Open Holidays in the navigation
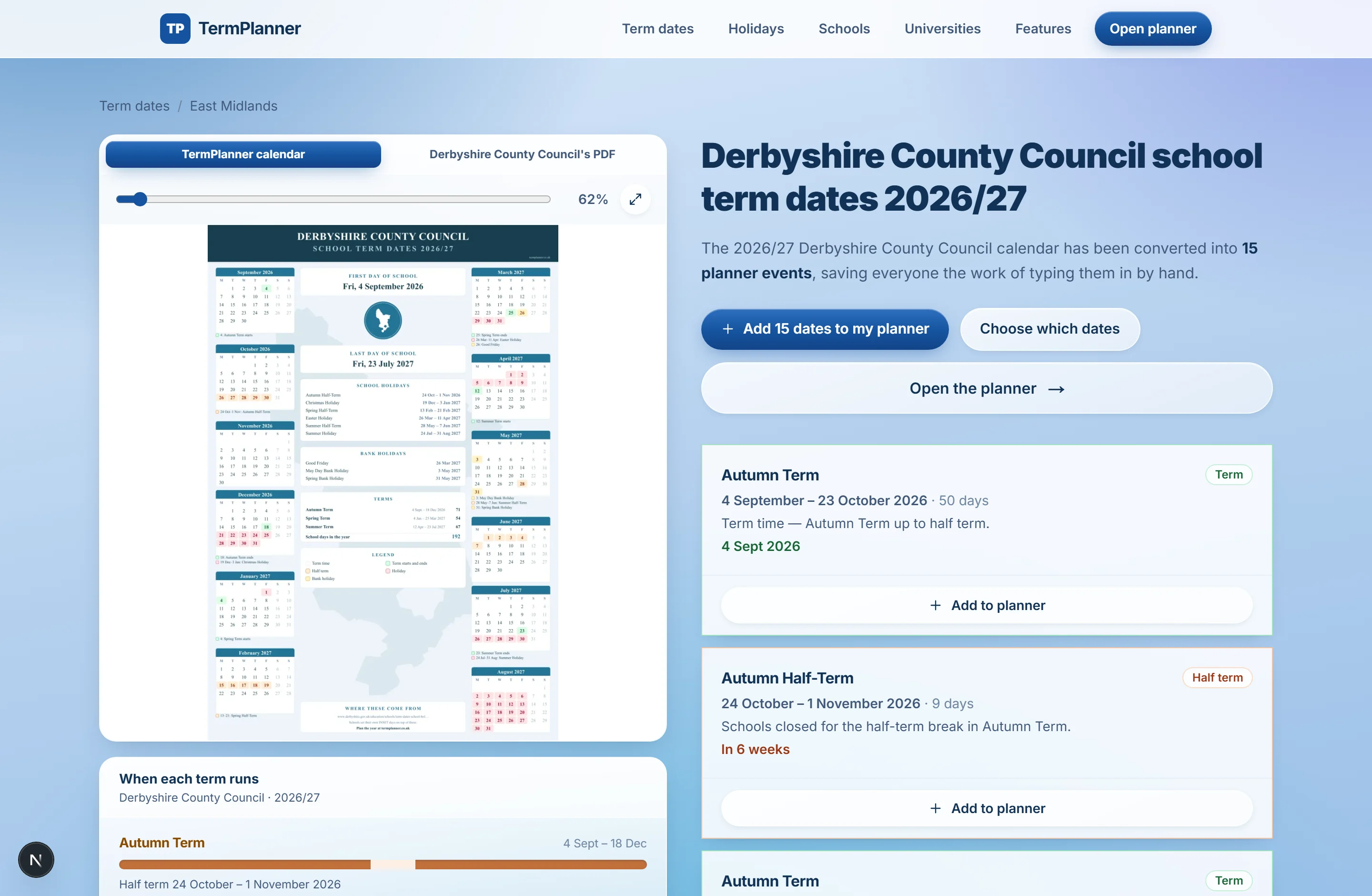Screen dimensions: 1372x896 coord(756,28)
